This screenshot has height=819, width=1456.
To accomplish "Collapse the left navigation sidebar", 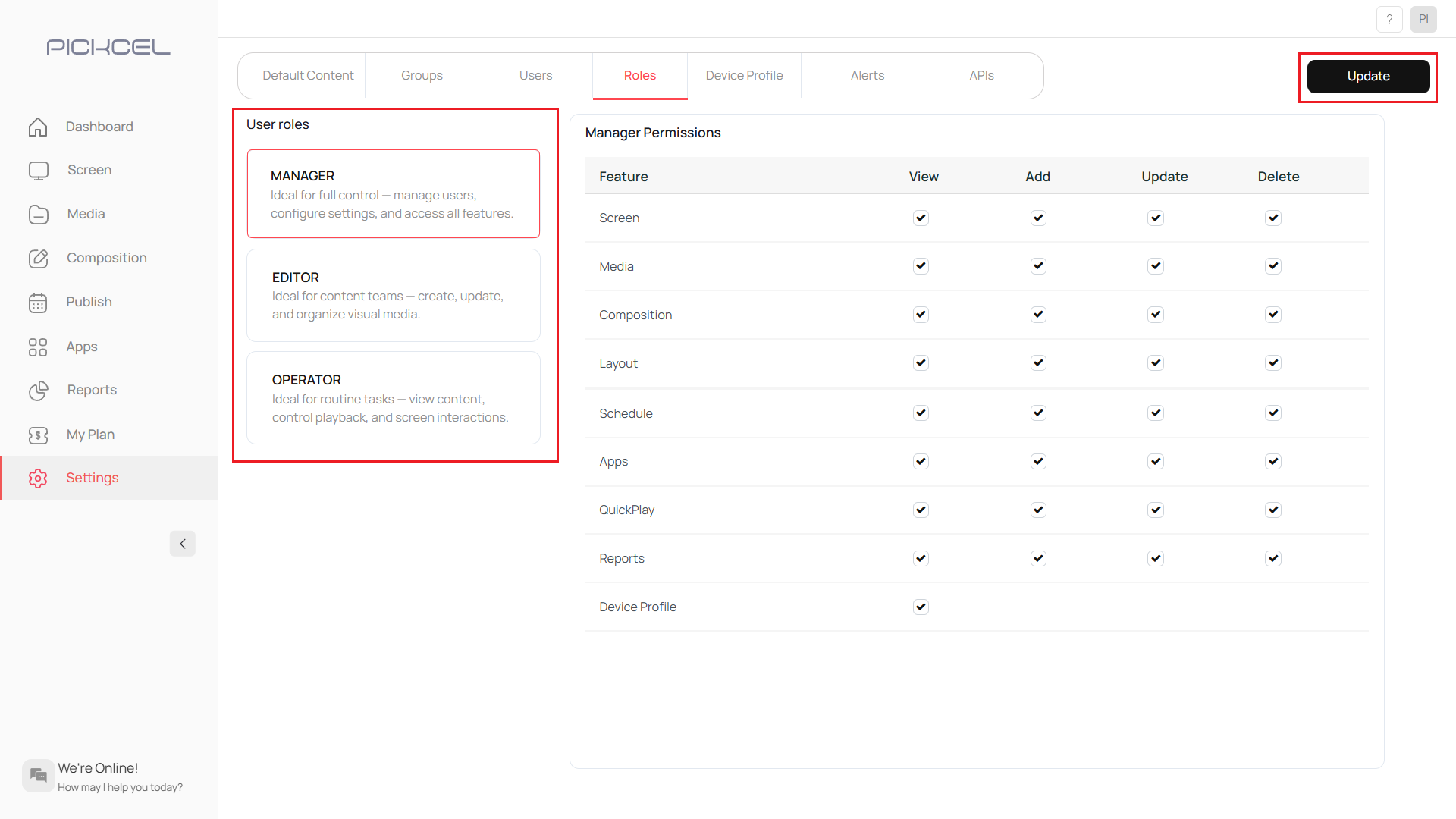I will [x=182, y=543].
